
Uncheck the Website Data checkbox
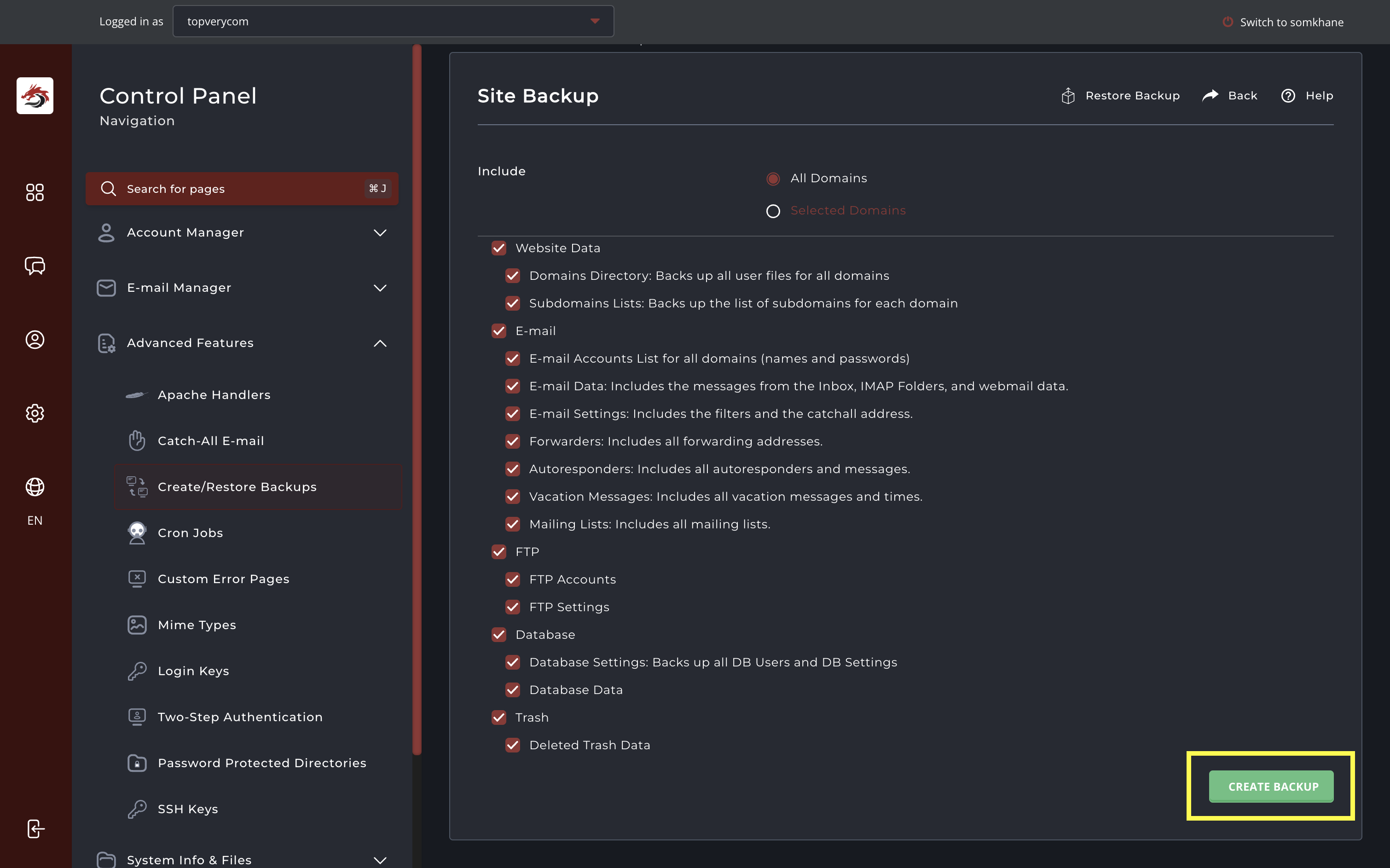499,248
